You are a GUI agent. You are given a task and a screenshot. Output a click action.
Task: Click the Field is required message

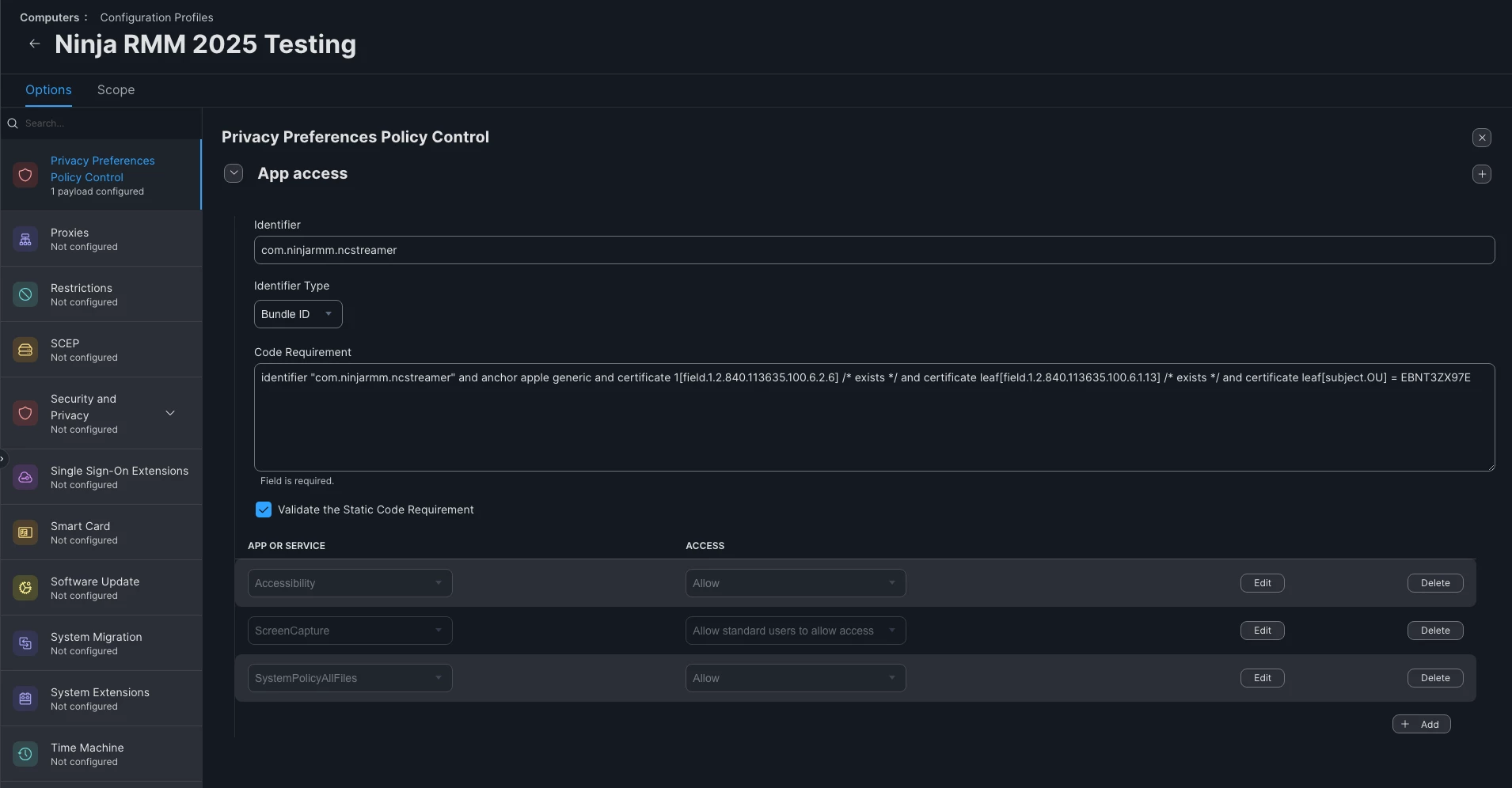click(x=297, y=481)
